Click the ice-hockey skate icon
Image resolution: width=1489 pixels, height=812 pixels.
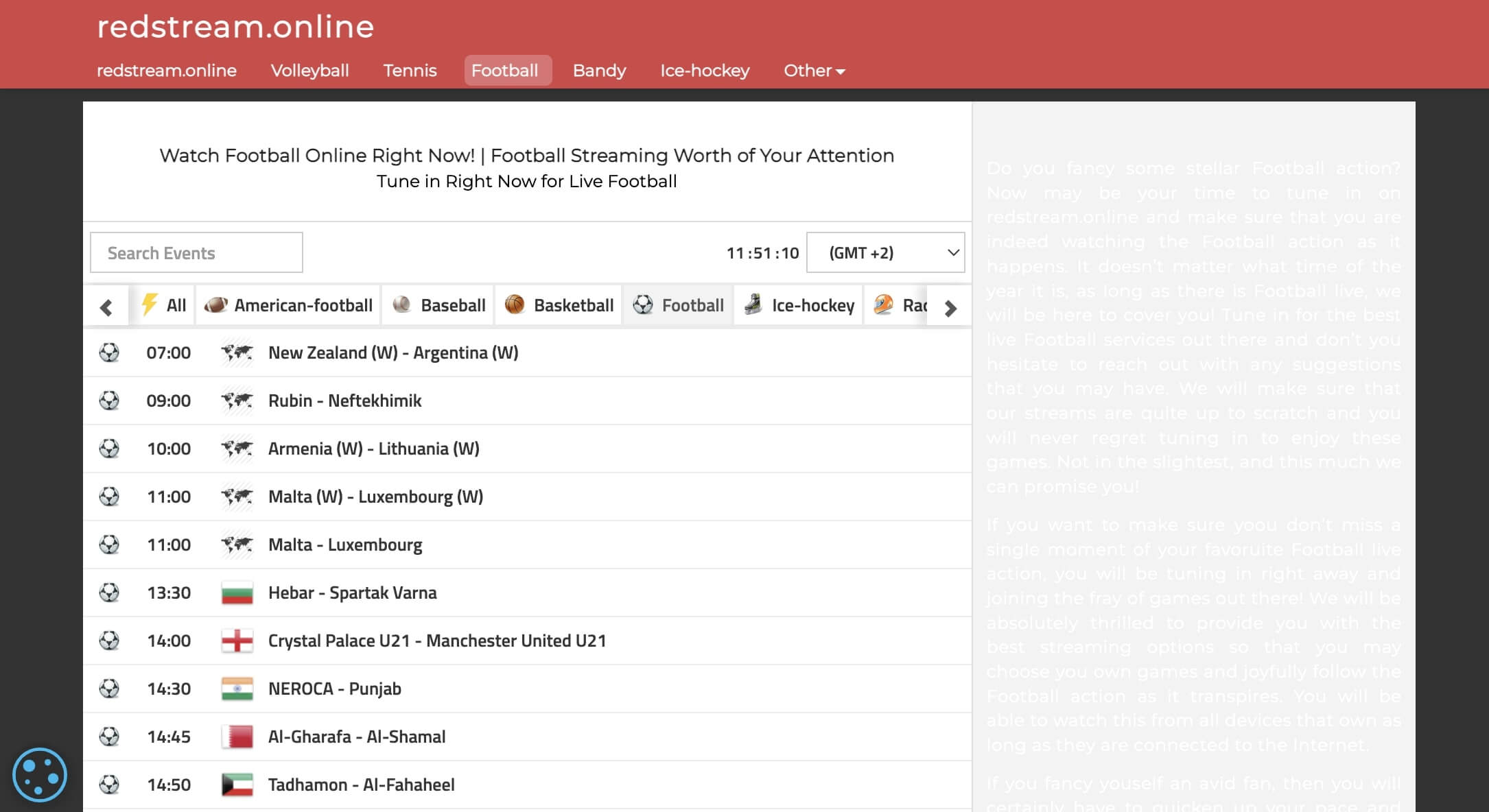(x=753, y=304)
